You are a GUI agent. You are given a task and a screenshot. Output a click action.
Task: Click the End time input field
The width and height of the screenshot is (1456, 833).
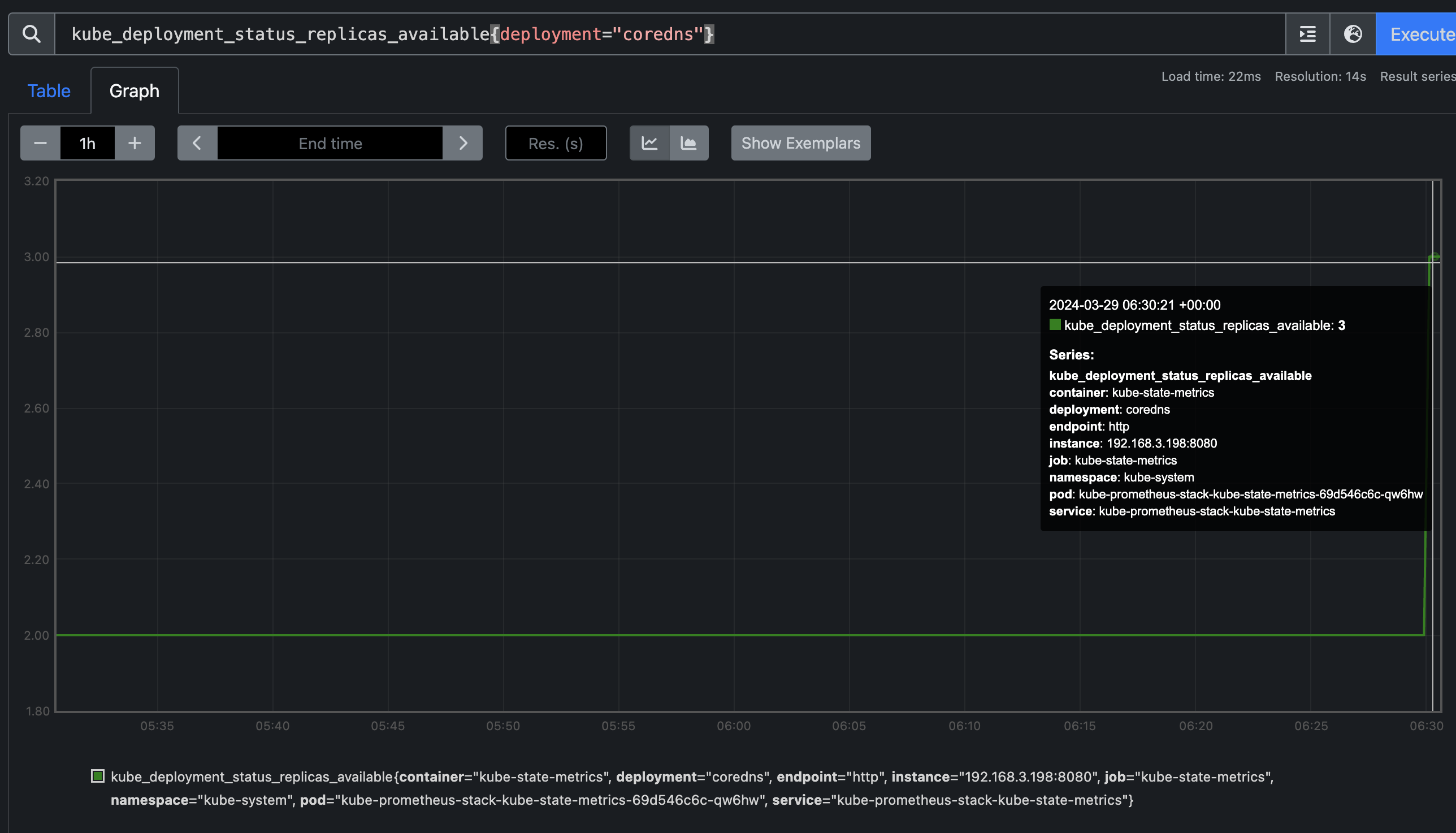(x=330, y=143)
